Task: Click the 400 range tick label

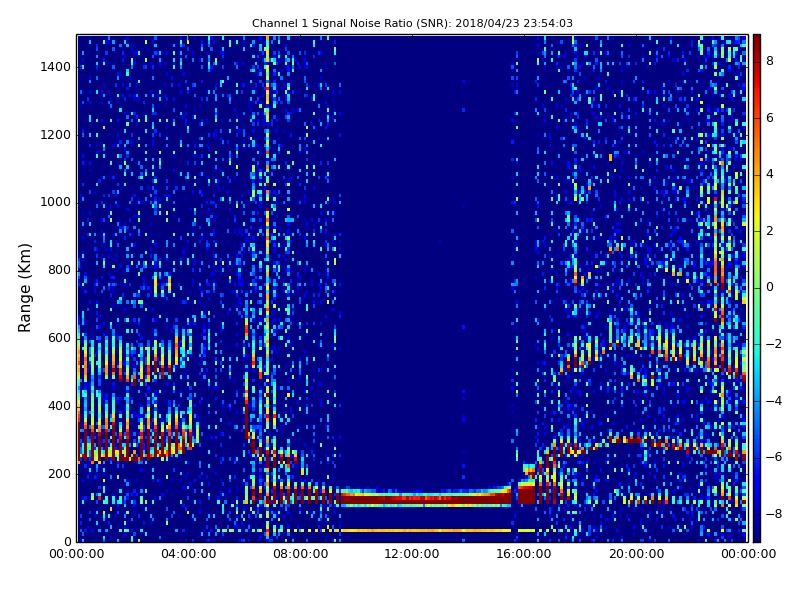Action: [x=59, y=406]
